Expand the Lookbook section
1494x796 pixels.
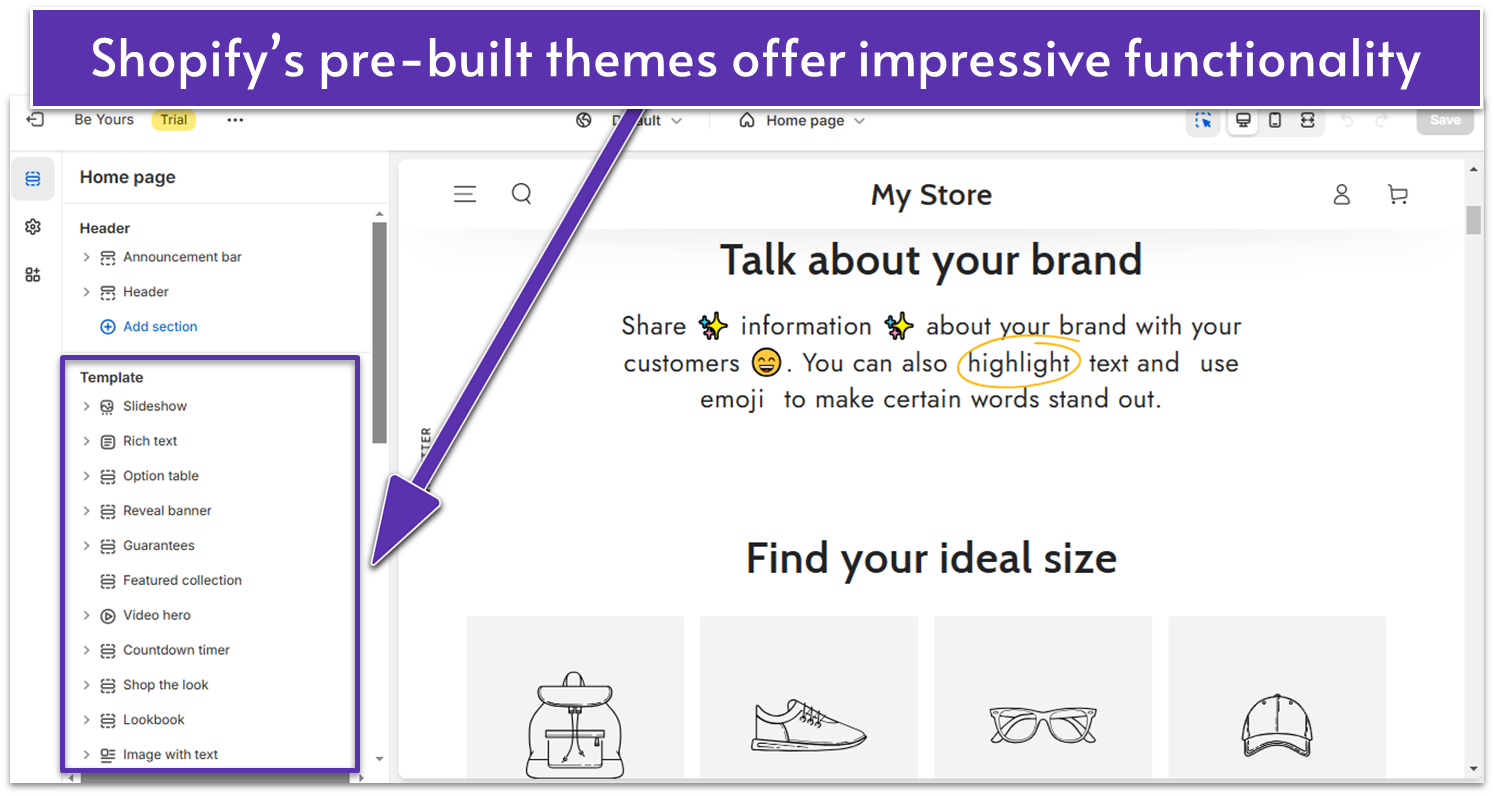(86, 720)
